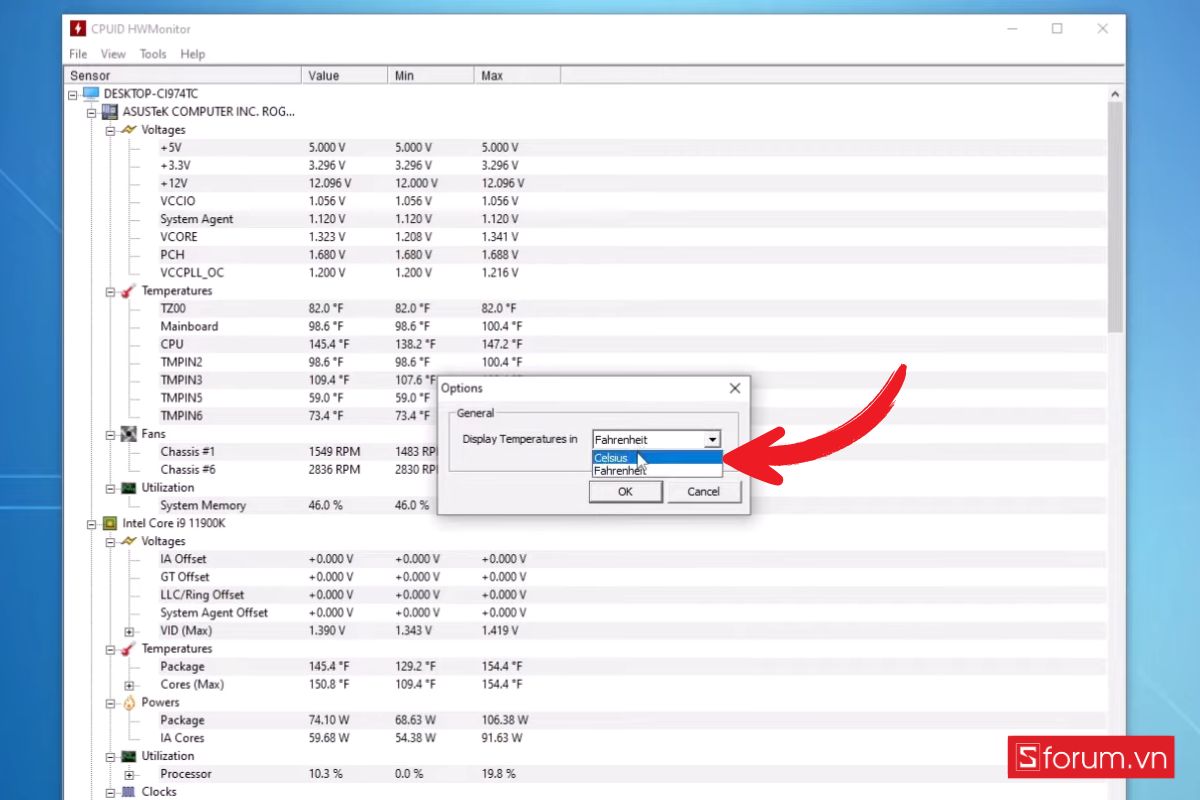Expand the VID (Max) row
This screenshot has height=800, width=1200.
(129, 631)
